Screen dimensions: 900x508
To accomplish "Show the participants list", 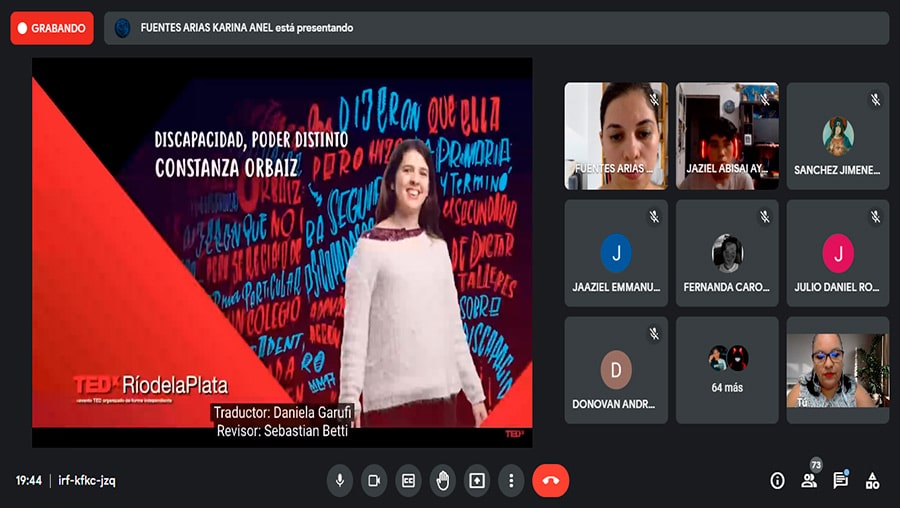I will click(809, 481).
